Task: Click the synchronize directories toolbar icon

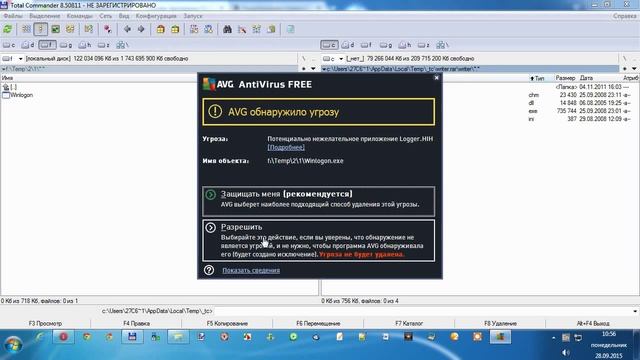Action: pos(256,29)
